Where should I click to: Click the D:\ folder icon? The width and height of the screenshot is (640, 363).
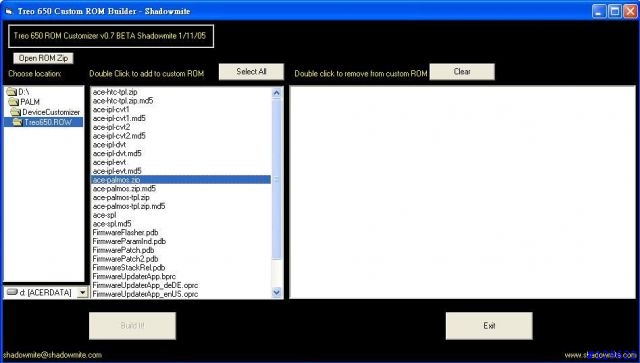coord(11,92)
